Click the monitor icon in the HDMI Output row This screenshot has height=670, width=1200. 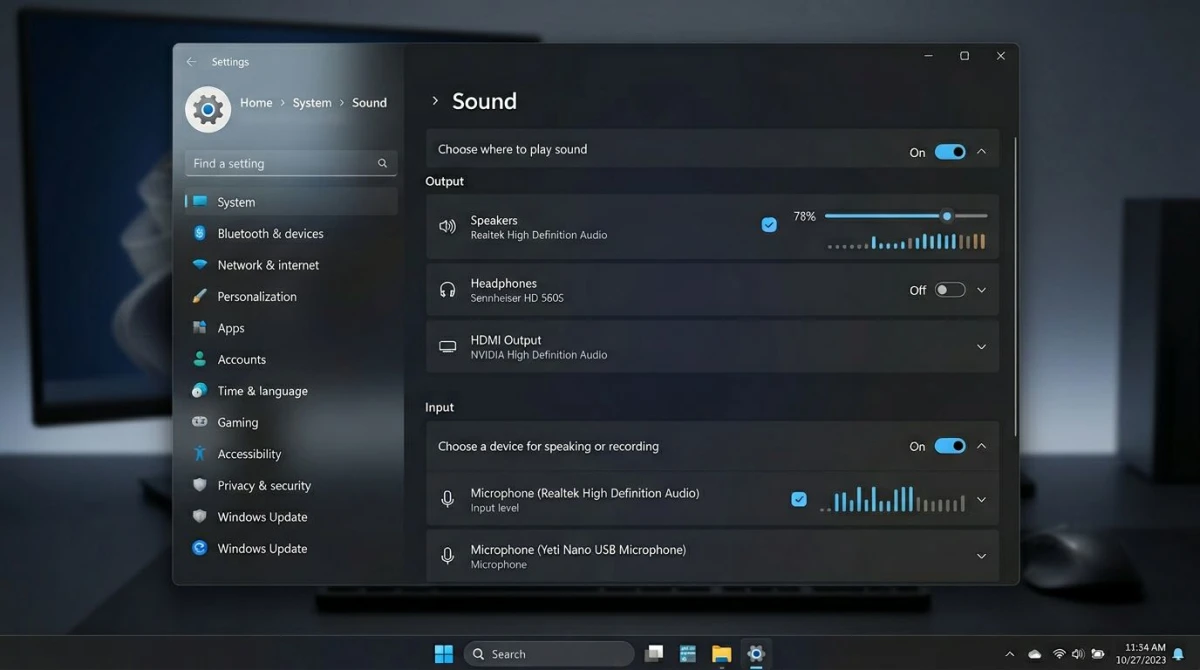click(x=447, y=347)
